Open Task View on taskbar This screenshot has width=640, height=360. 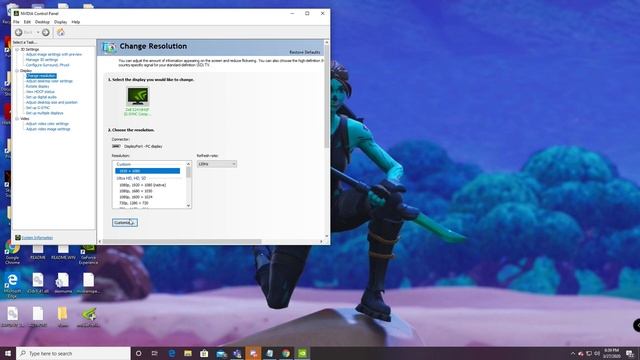(155, 353)
